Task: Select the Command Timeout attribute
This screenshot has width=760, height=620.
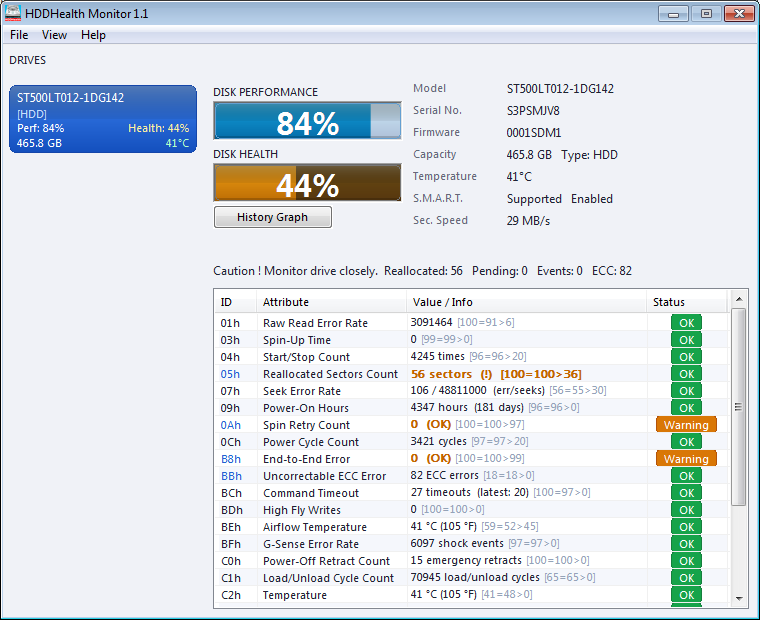Action: tap(311, 493)
